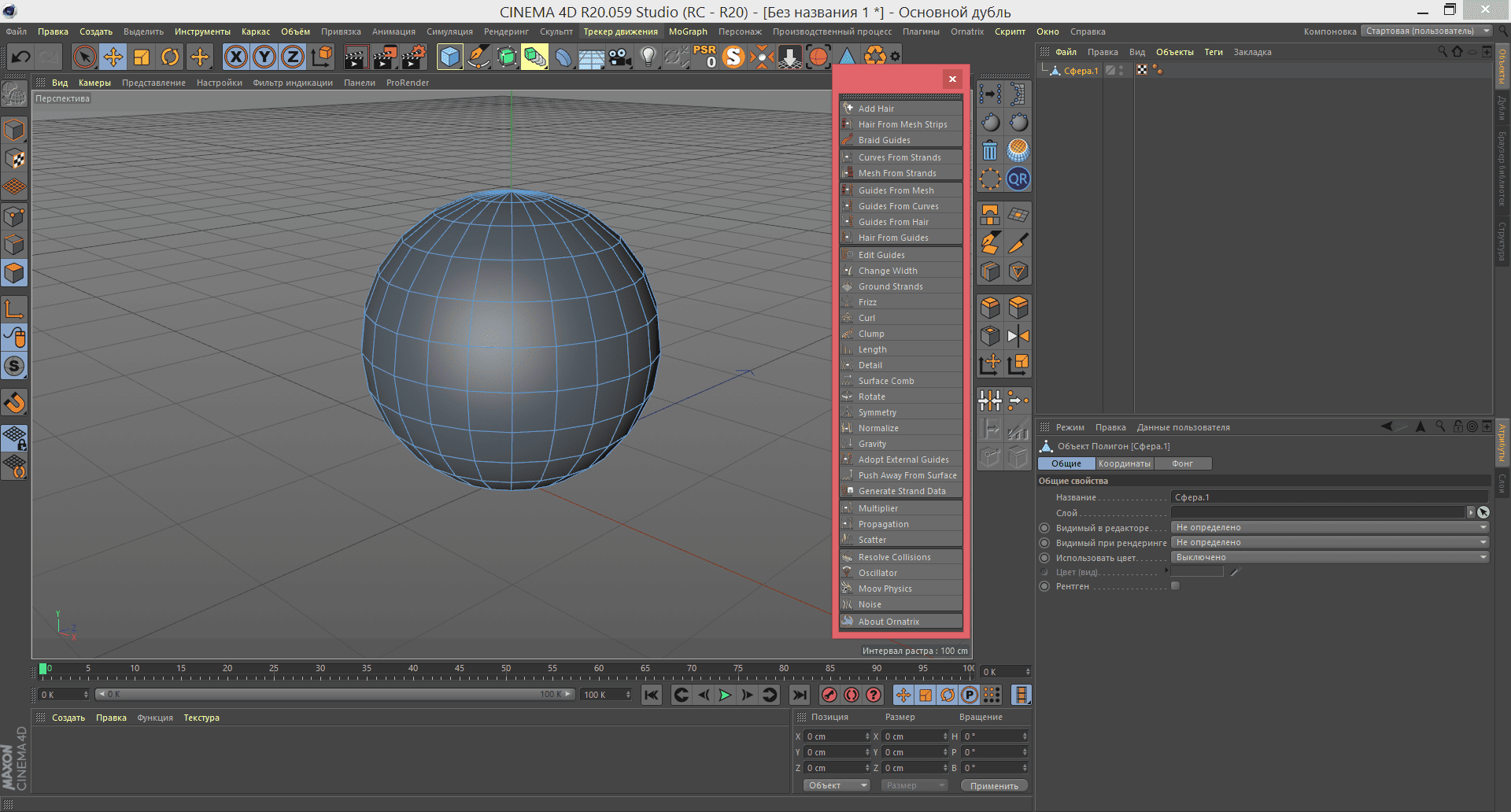Toggle the X axis lock

pos(236,57)
